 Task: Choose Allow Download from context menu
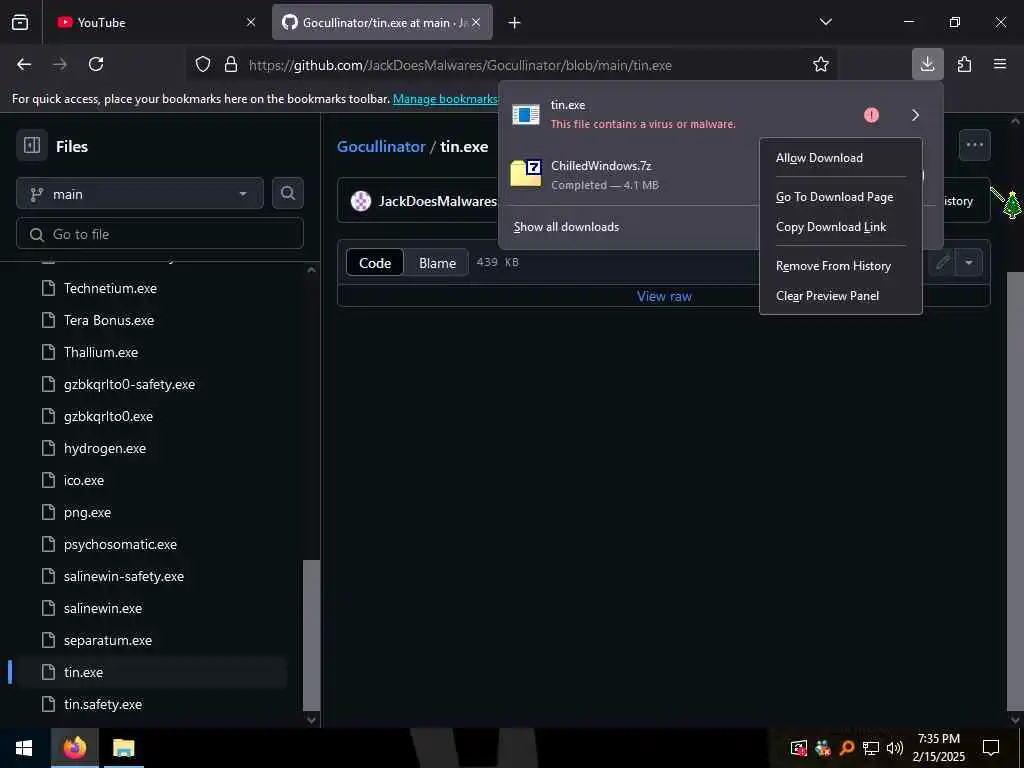pyautogui.click(x=819, y=157)
